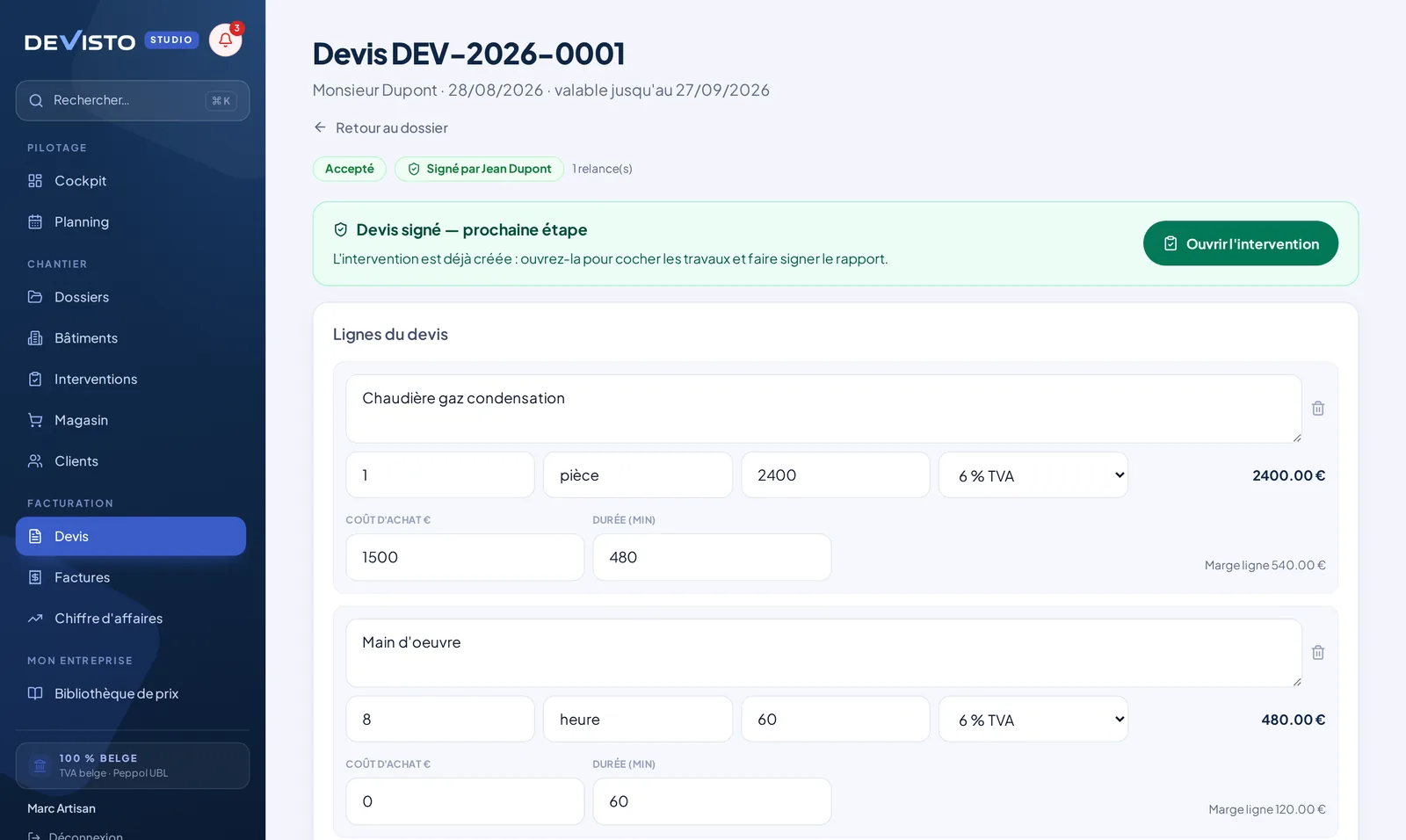Click the Cockpit dashboard icon
The height and width of the screenshot is (840, 1406).
click(x=35, y=181)
